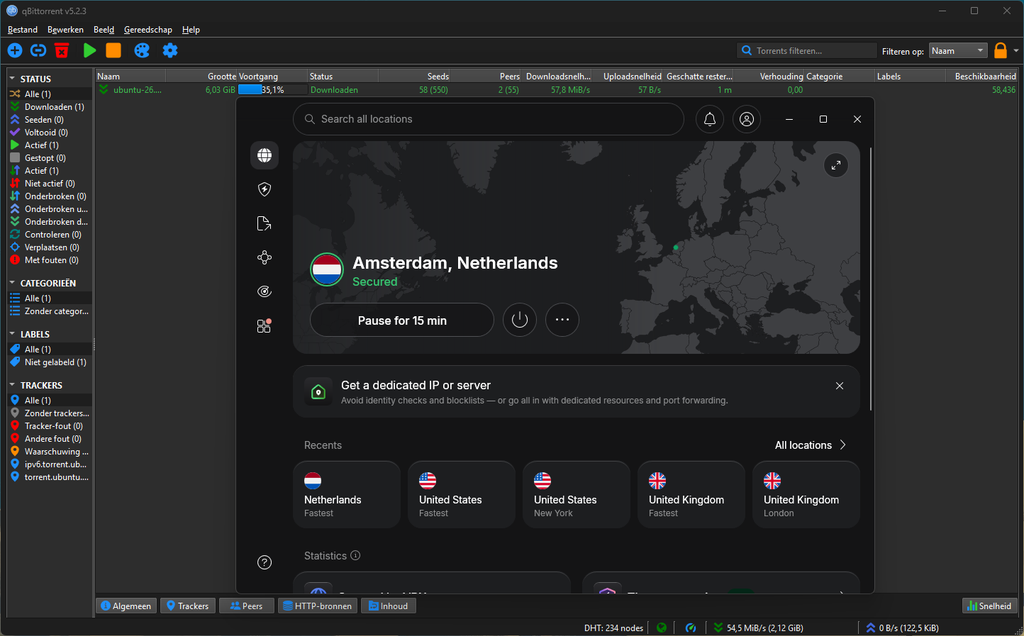Switch to the Trackers tab
The height and width of the screenshot is (636, 1024).
pos(188,606)
